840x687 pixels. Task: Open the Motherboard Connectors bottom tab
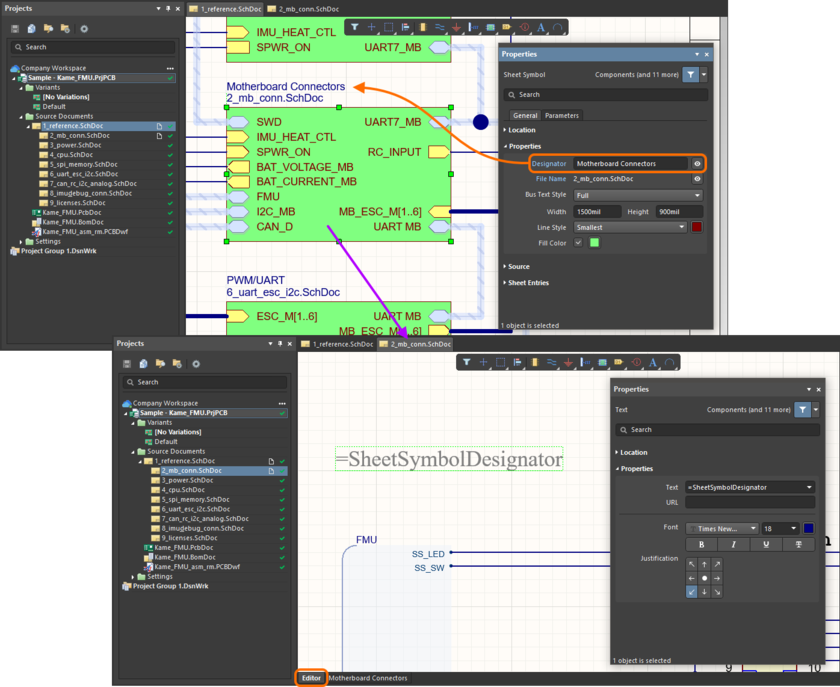(x=368, y=678)
